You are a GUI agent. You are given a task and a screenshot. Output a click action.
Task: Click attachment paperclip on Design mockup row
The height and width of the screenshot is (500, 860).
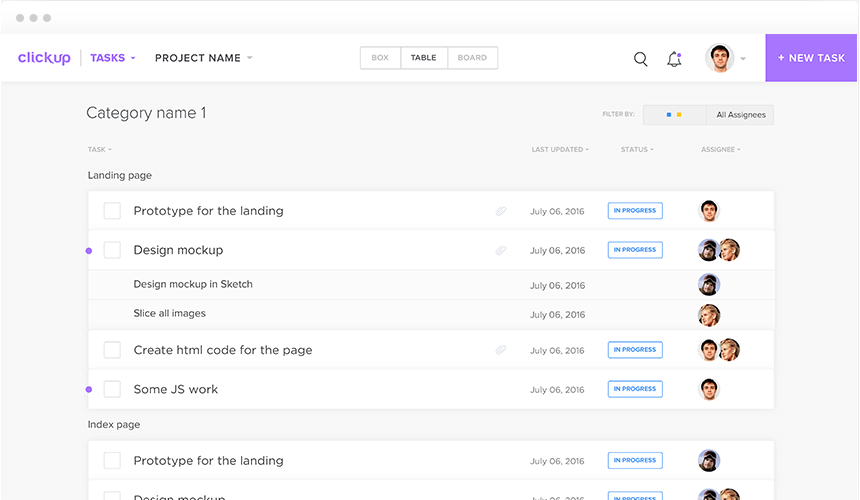pos(501,250)
